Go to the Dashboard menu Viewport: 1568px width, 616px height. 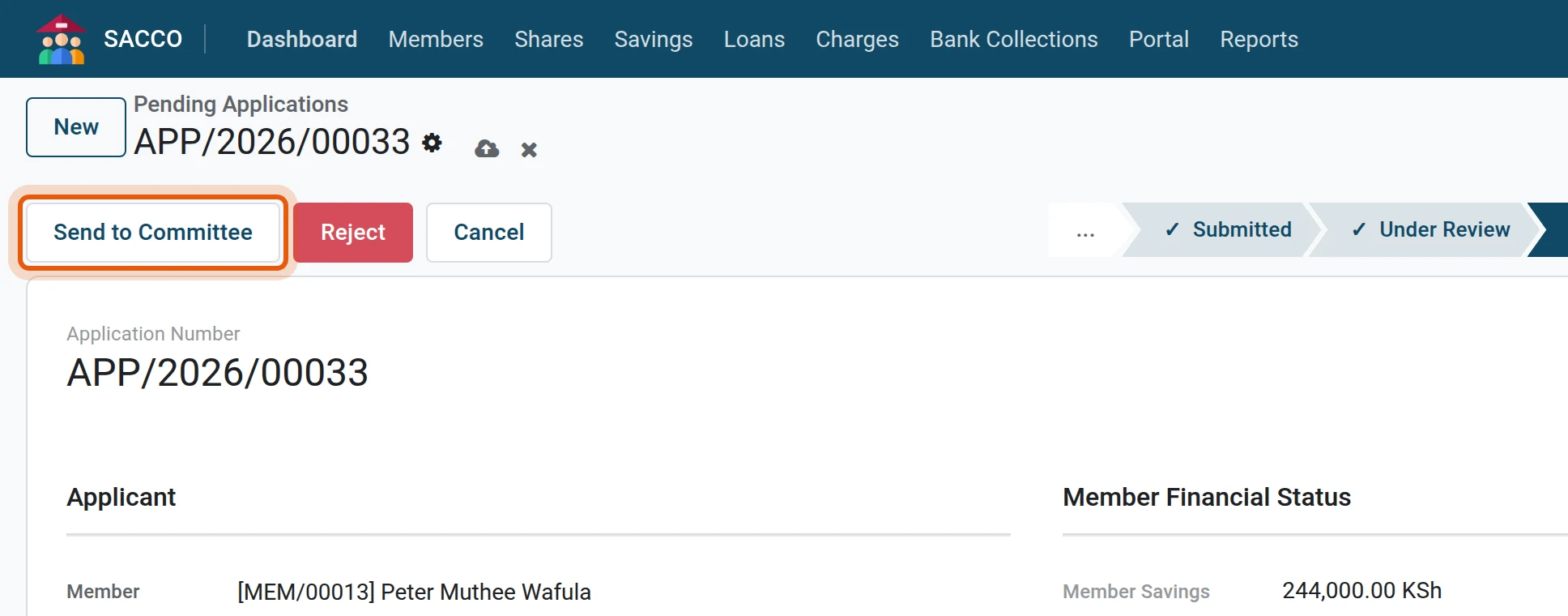click(x=302, y=39)
